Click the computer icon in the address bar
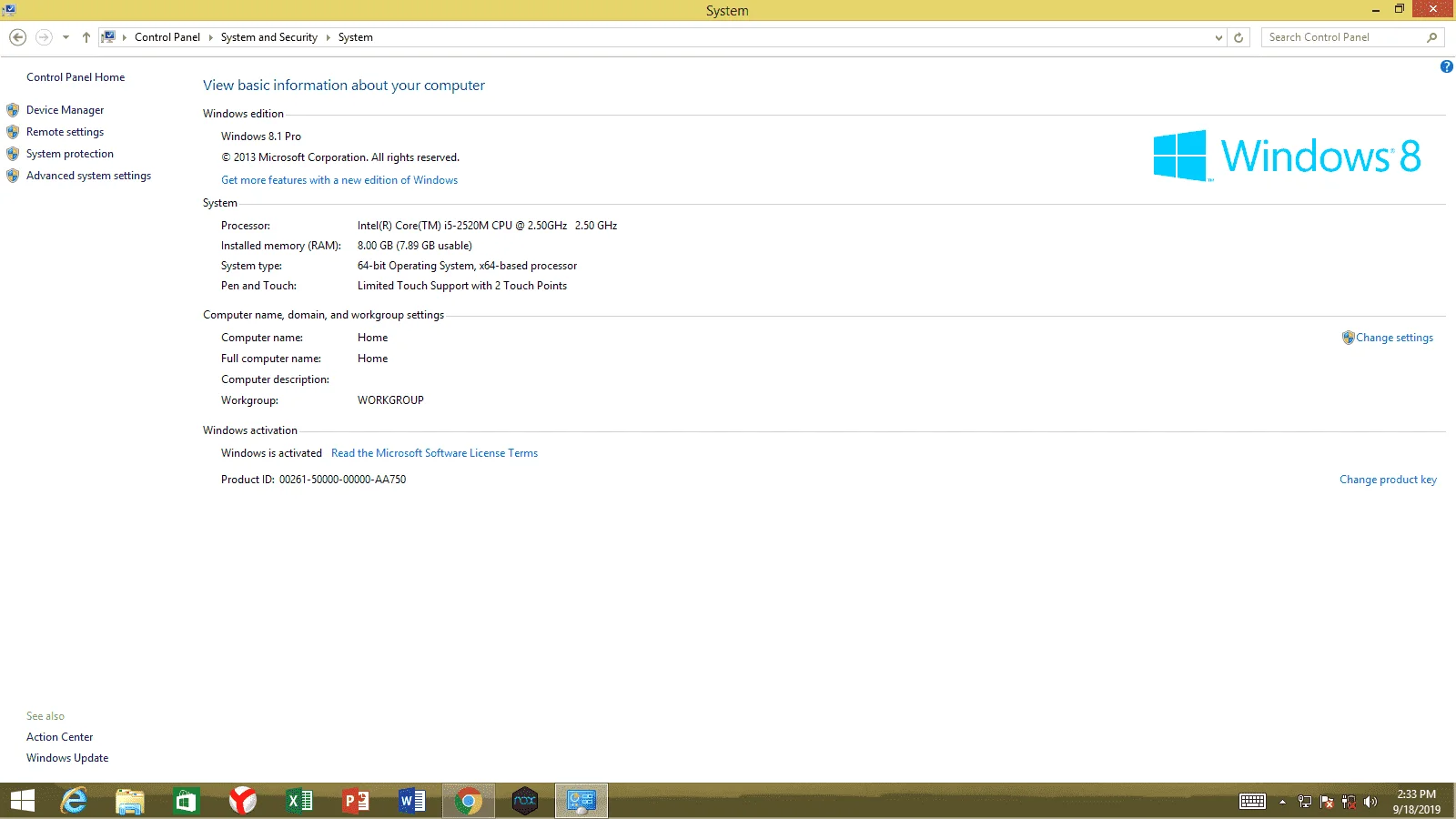 click(108, 37)
